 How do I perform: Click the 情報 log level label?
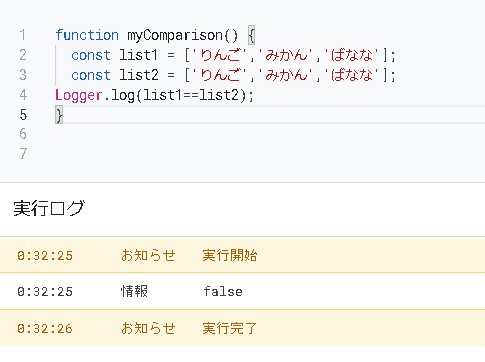tap(134, 291)
